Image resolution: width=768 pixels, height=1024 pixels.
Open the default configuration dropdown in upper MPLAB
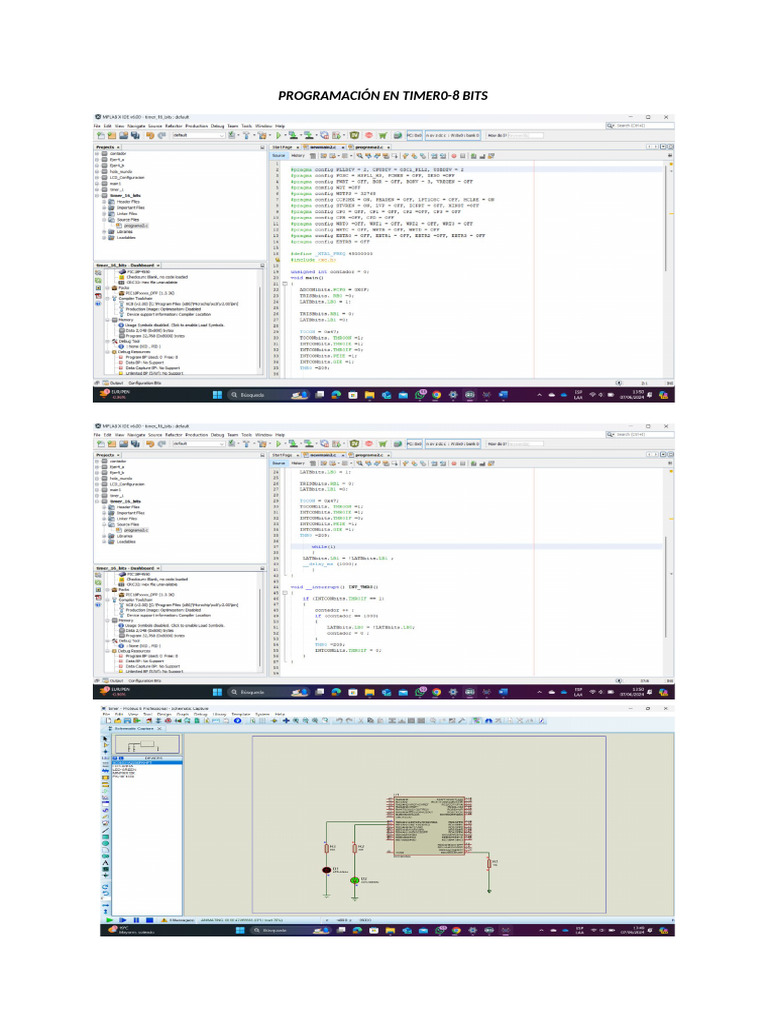[196, 135]
